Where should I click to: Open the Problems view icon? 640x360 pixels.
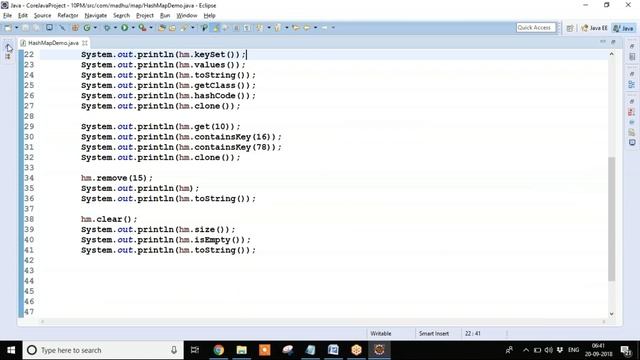(x=632, y=112)
